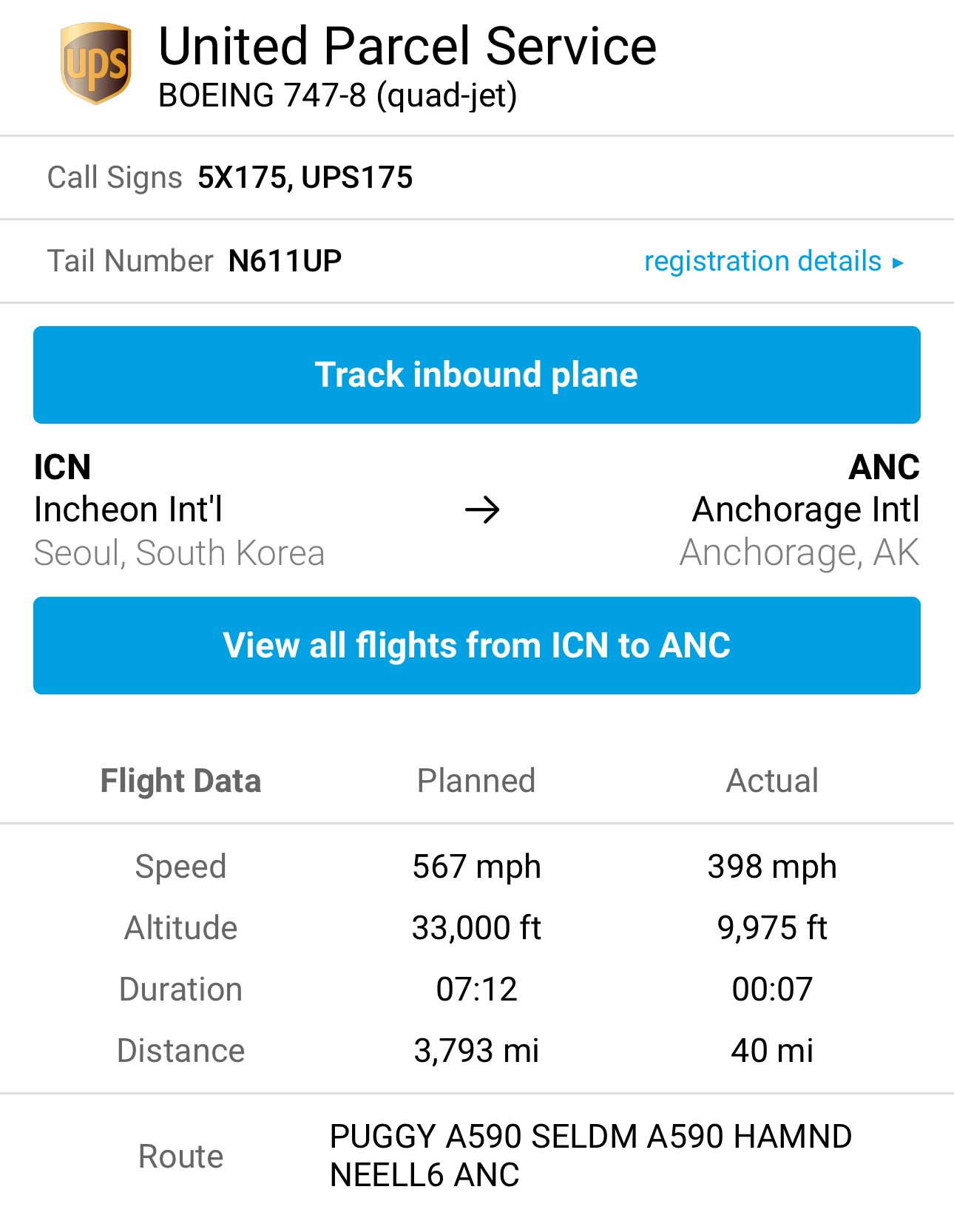Click the UPS shield logo

tap(96, 64)
